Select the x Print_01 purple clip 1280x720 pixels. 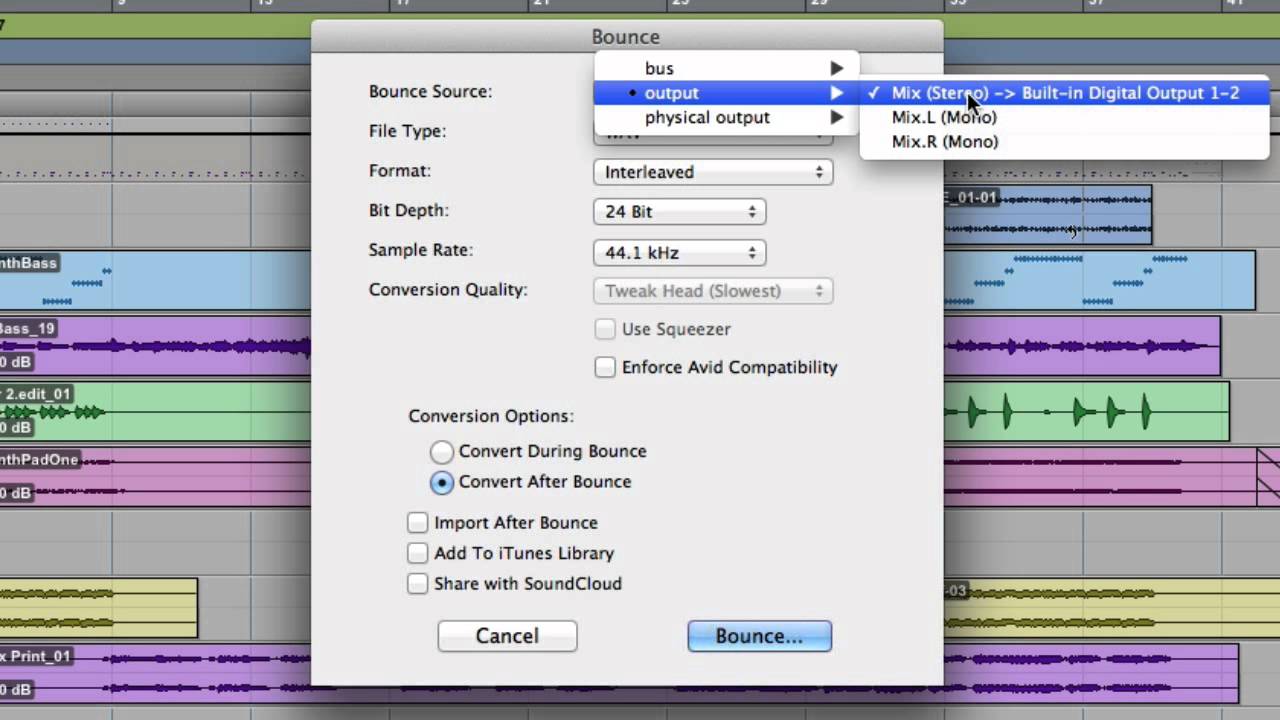coord(155,674)
